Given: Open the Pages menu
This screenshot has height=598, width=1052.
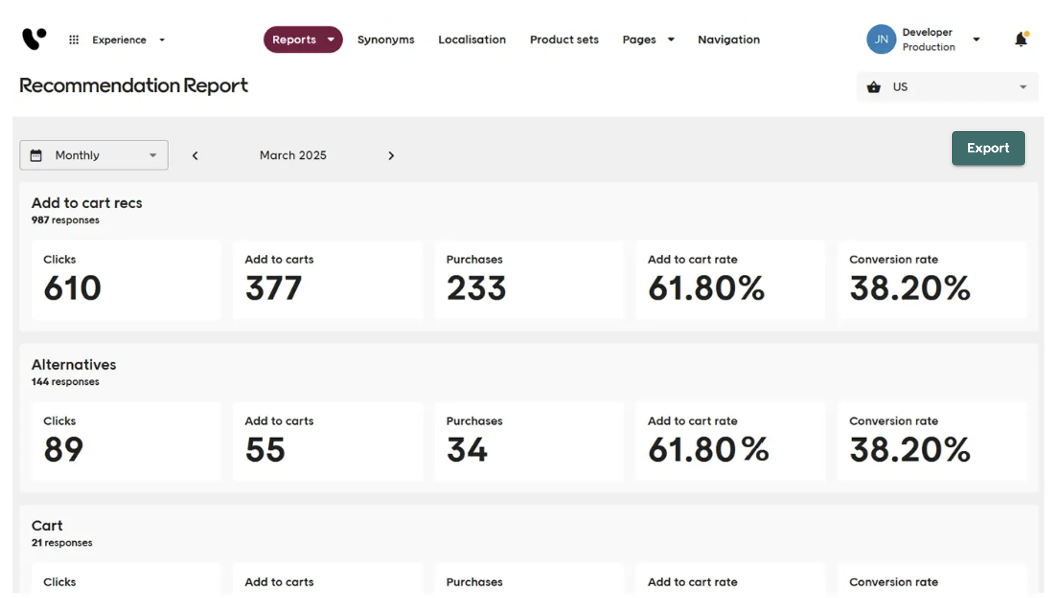Looking at the screenshot, I should click(648, 40).
